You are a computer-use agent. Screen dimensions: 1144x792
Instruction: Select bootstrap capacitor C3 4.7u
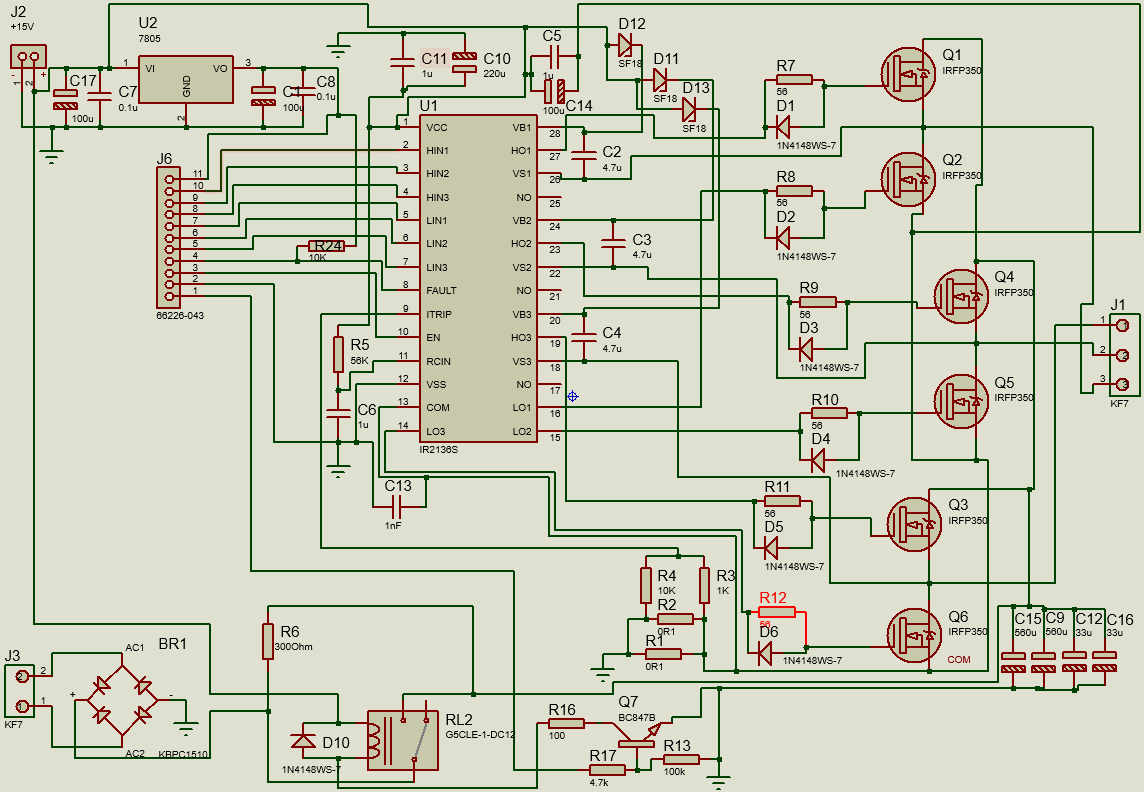tap(613, 243)
